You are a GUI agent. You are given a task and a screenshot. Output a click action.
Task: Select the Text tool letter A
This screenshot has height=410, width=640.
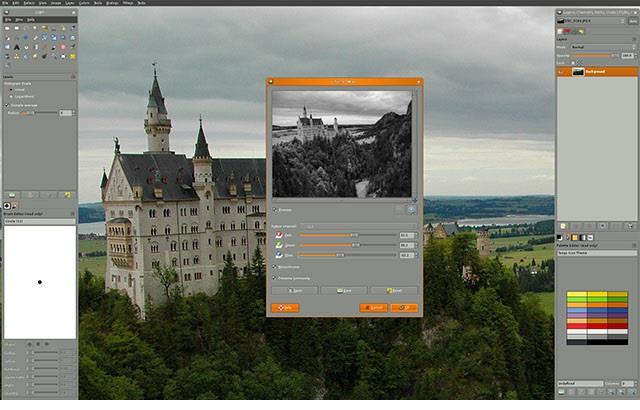tap(17, 47)
